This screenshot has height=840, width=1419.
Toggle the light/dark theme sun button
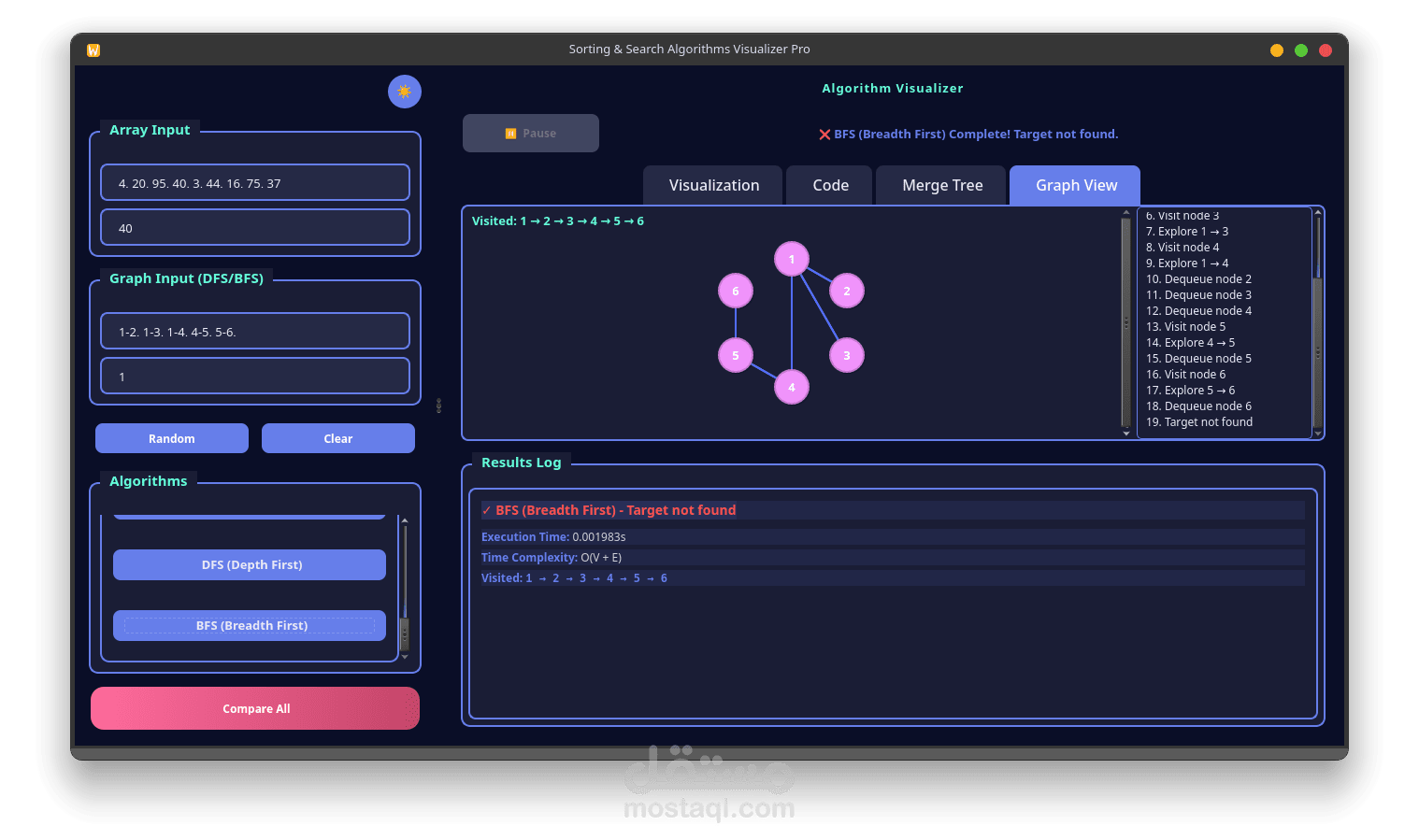[x=405, y=92]
